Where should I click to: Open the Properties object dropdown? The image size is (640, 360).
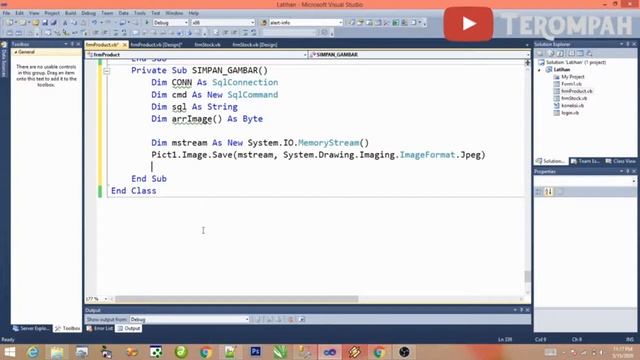pyautogui.click(x=585, y=180)
